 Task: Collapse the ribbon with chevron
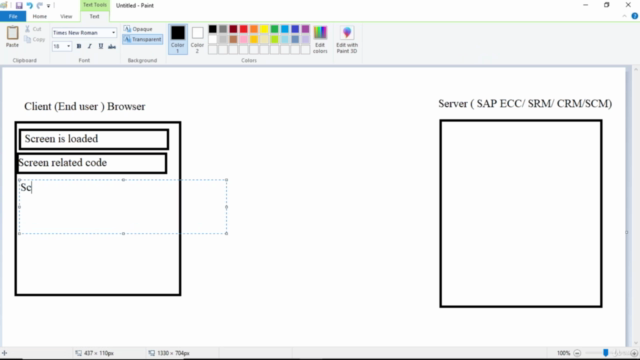tap(624, 16)
